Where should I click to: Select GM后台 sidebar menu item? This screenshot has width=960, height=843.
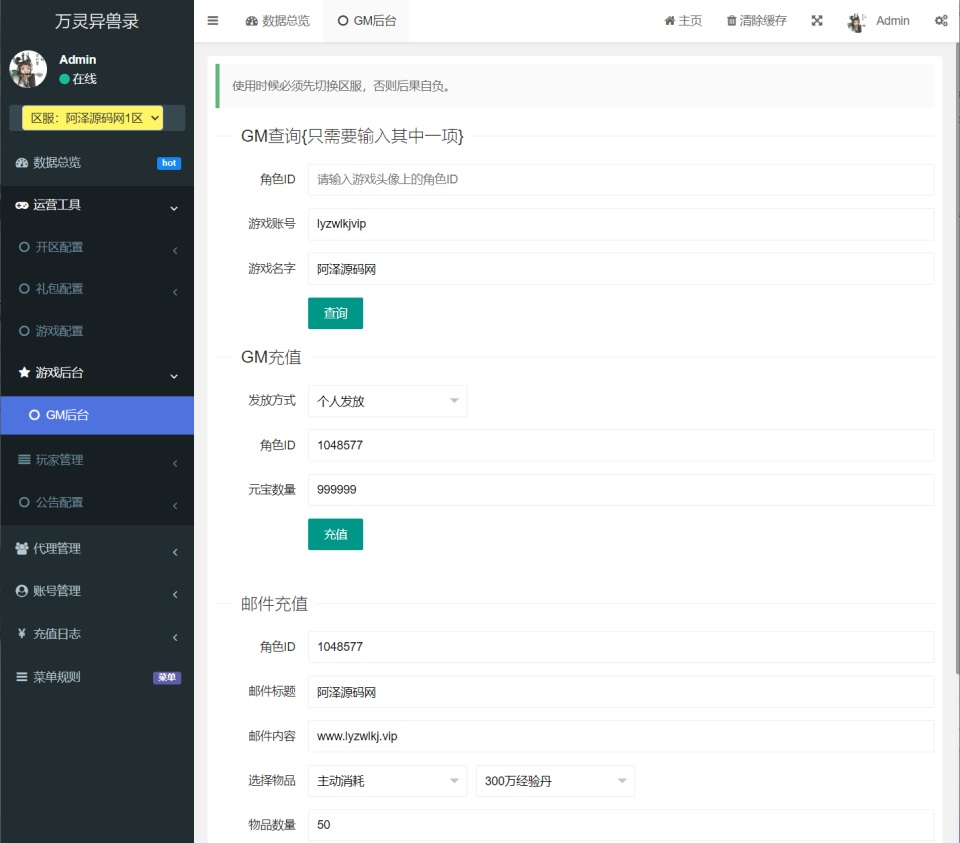97,415
